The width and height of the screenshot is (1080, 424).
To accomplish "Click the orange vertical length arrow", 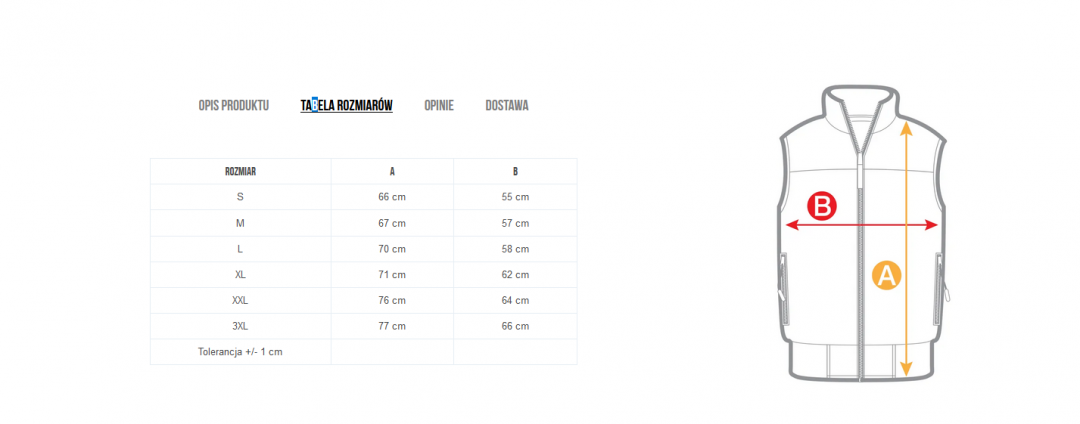I will (x=906, y=249).
